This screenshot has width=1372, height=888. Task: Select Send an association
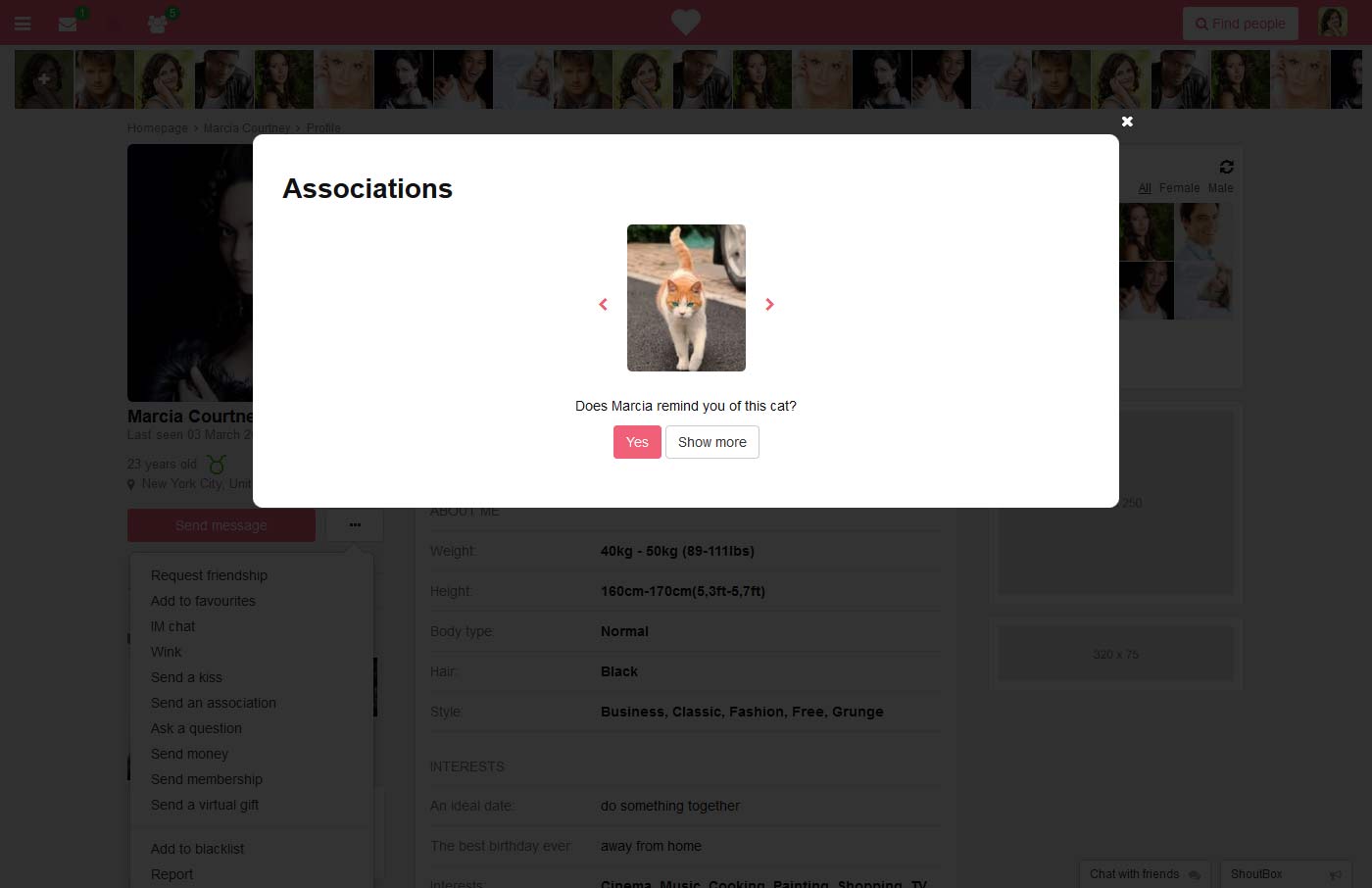214,703
